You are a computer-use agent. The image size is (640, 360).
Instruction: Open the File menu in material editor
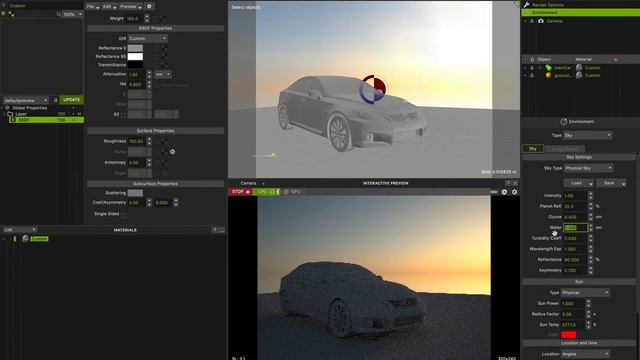(x=93, y=7)
